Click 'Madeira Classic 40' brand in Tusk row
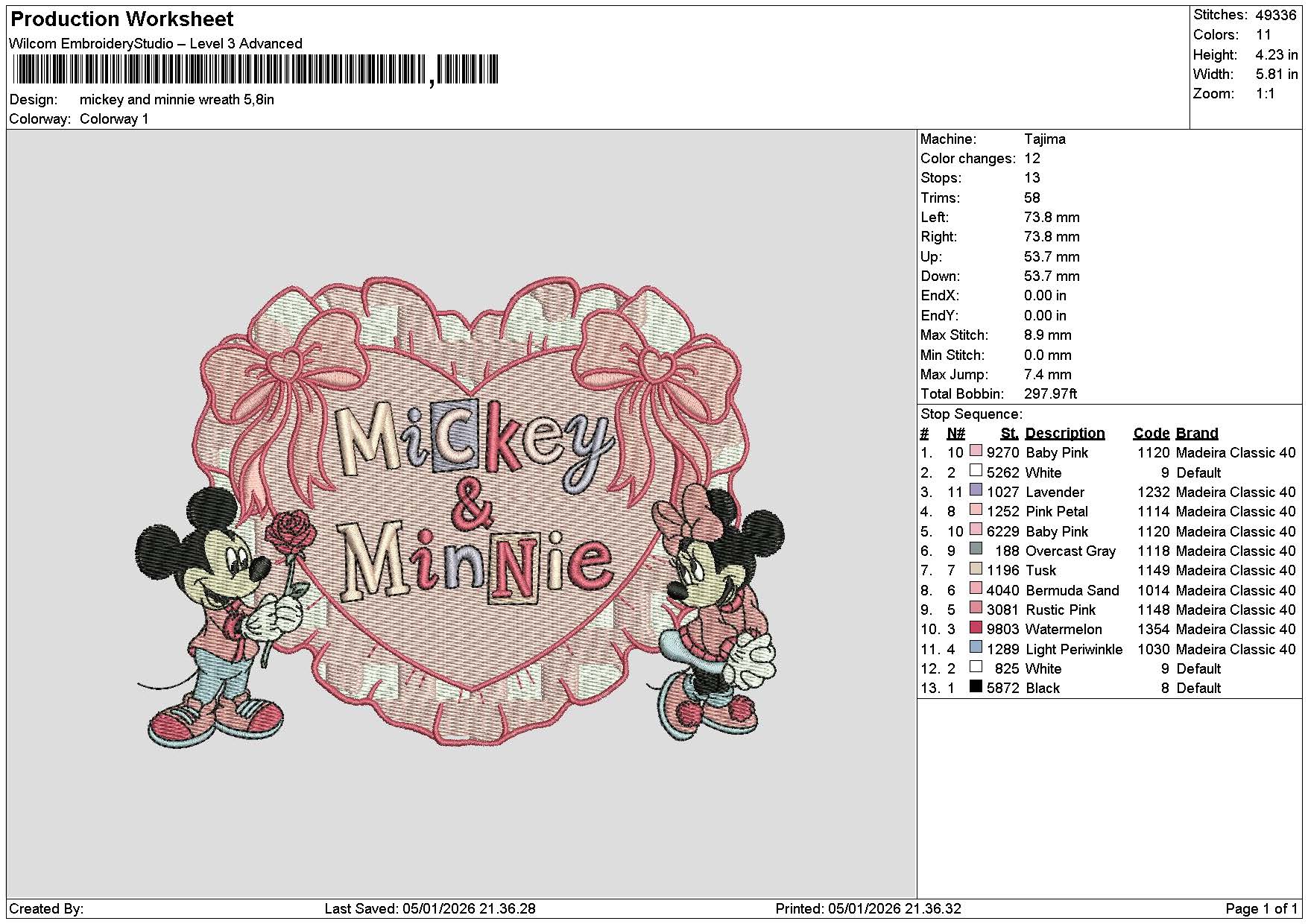 [x=1236, y=570]
